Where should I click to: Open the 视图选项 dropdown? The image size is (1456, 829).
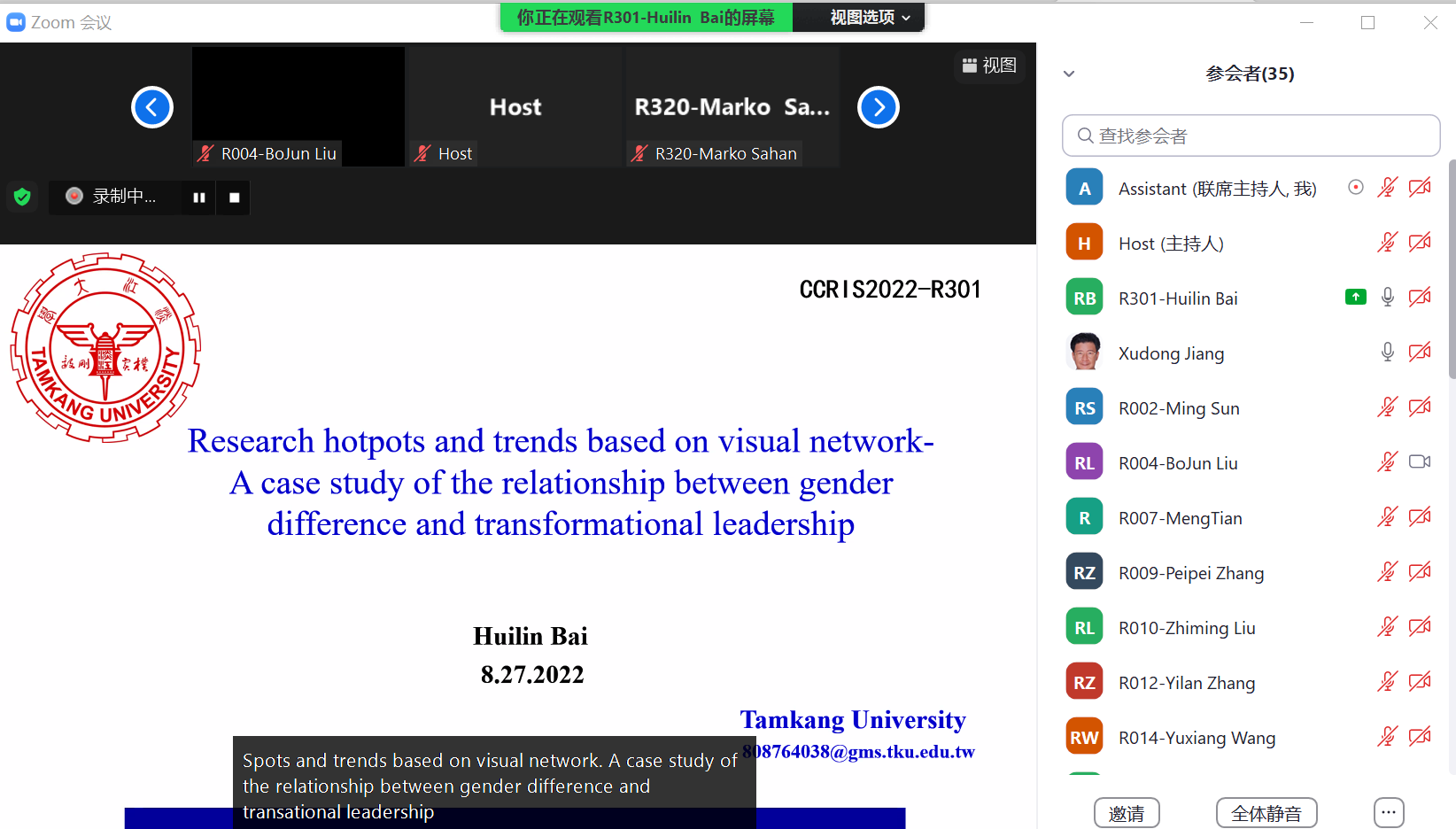click(869, 18)
